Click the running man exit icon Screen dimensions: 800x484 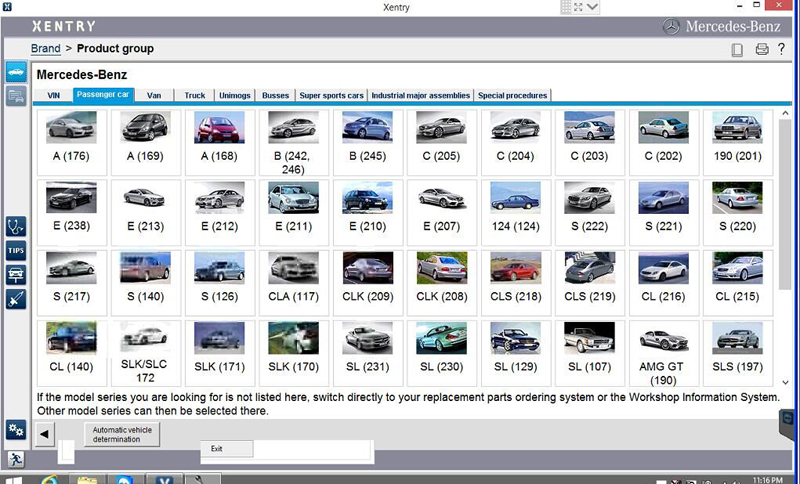pos(15,460)
